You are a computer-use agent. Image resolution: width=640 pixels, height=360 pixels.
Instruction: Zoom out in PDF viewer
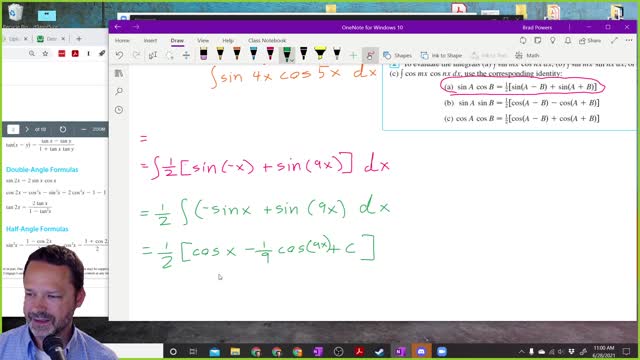(83, 129)
